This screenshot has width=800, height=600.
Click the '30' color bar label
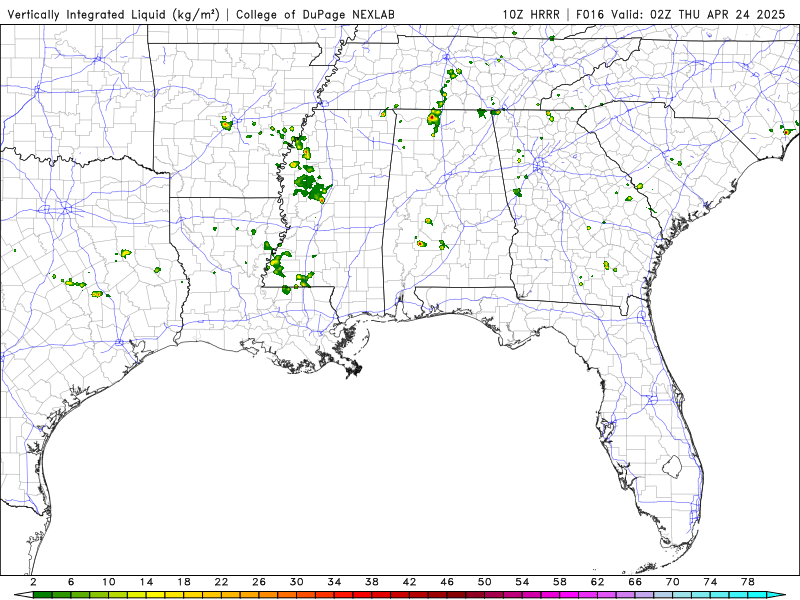(296, 582)
